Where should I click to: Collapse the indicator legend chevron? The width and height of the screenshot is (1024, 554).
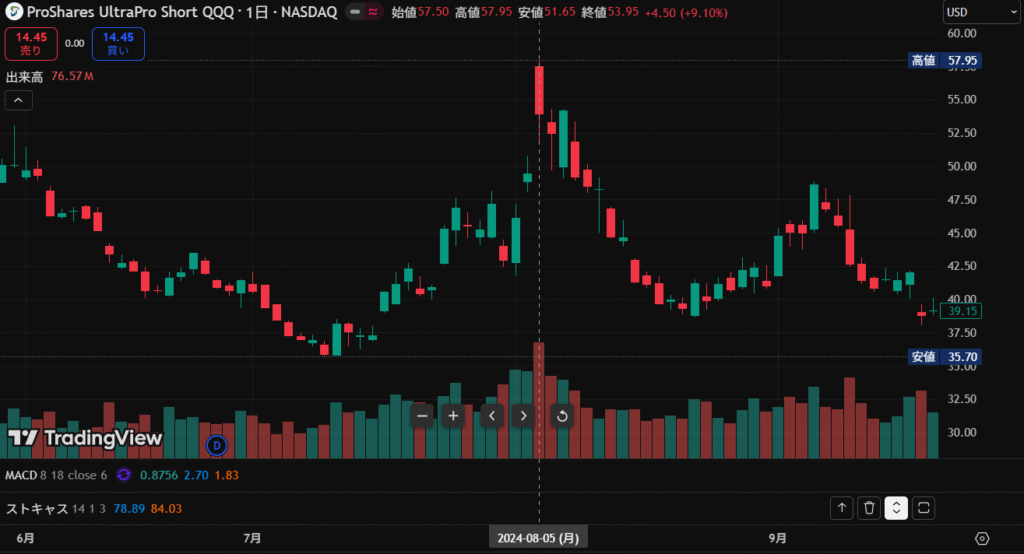tap(19, 100)
